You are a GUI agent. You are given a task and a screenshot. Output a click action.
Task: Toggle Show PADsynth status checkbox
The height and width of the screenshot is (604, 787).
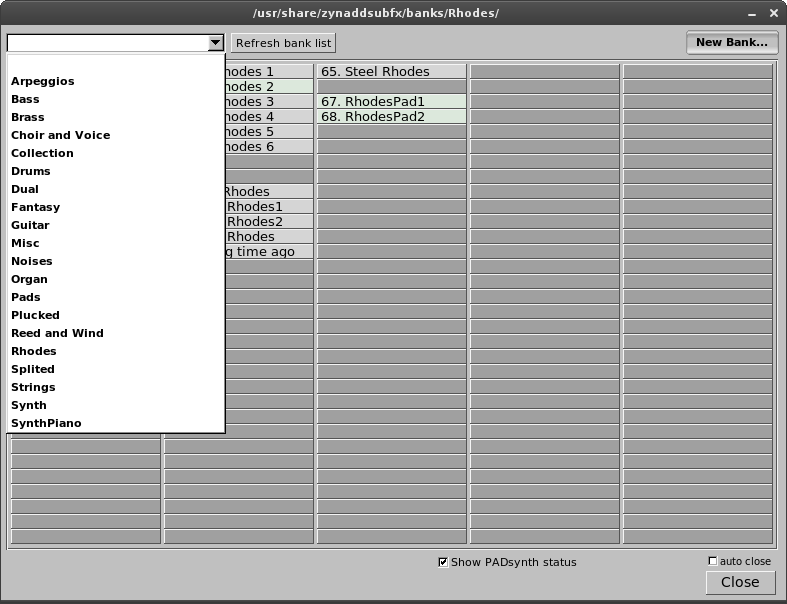[443, 562]
